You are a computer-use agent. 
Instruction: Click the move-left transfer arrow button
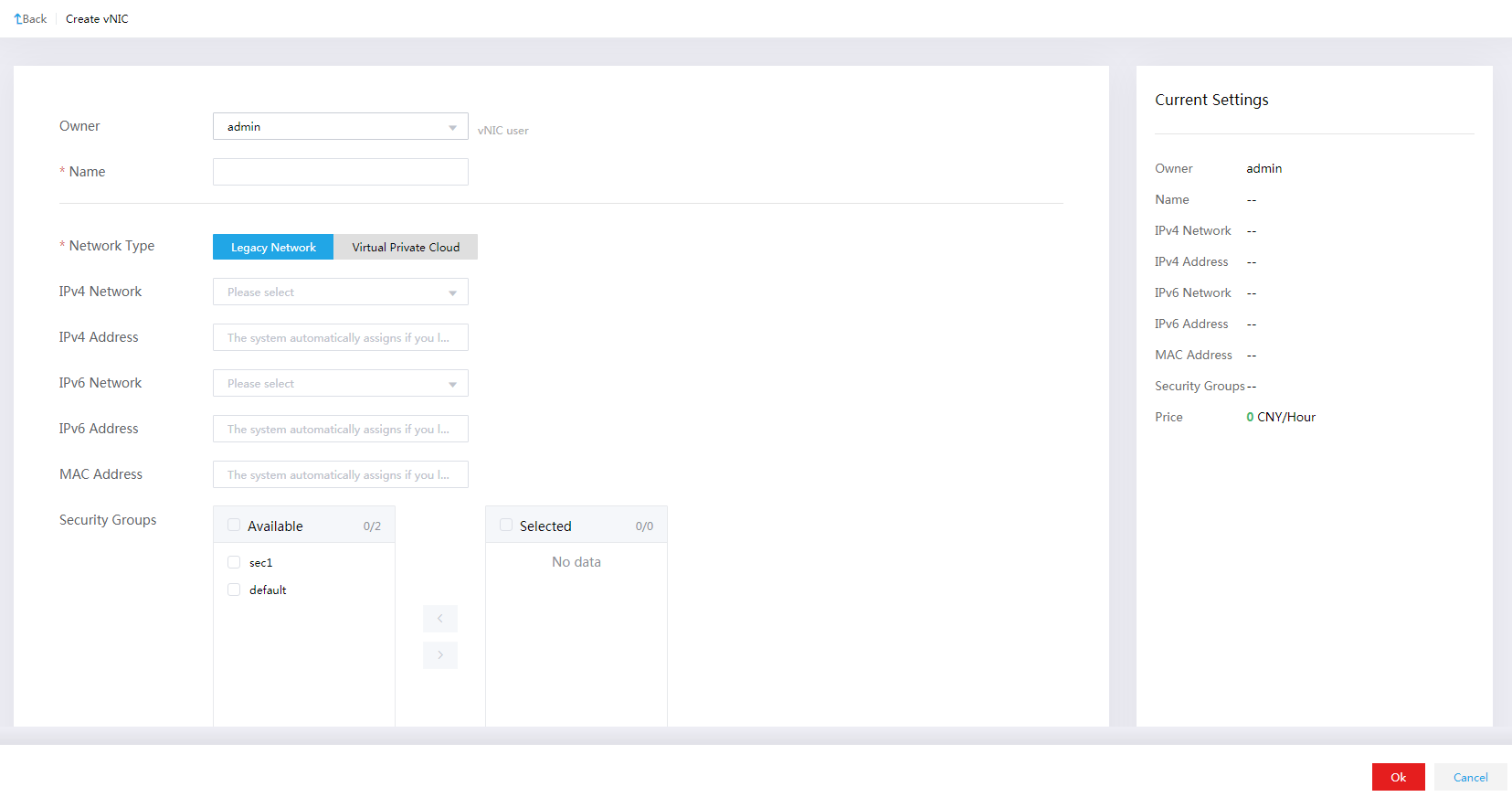[440, 619]
